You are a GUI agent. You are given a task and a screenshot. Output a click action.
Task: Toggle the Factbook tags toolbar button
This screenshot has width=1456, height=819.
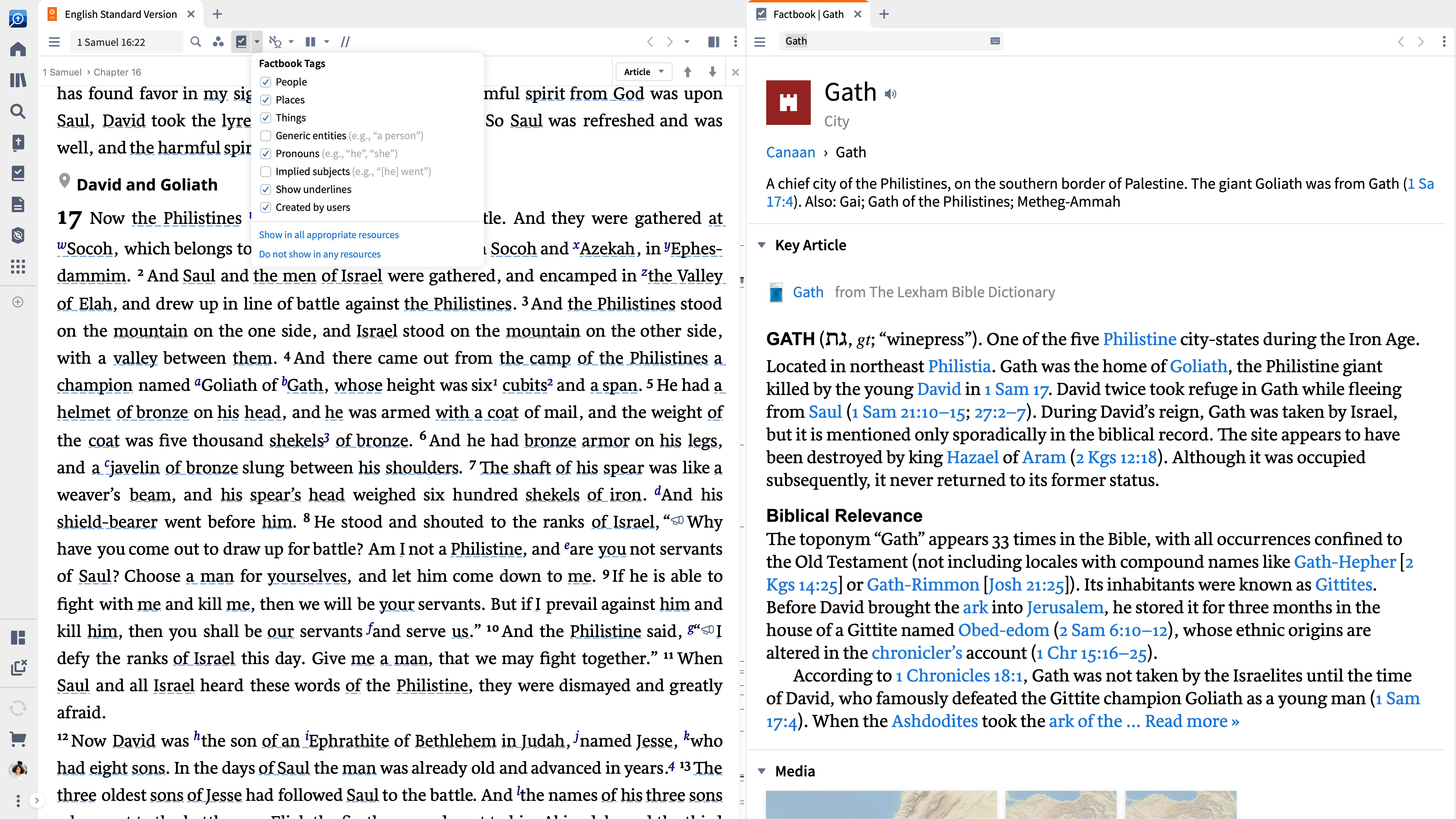point(241,42)
